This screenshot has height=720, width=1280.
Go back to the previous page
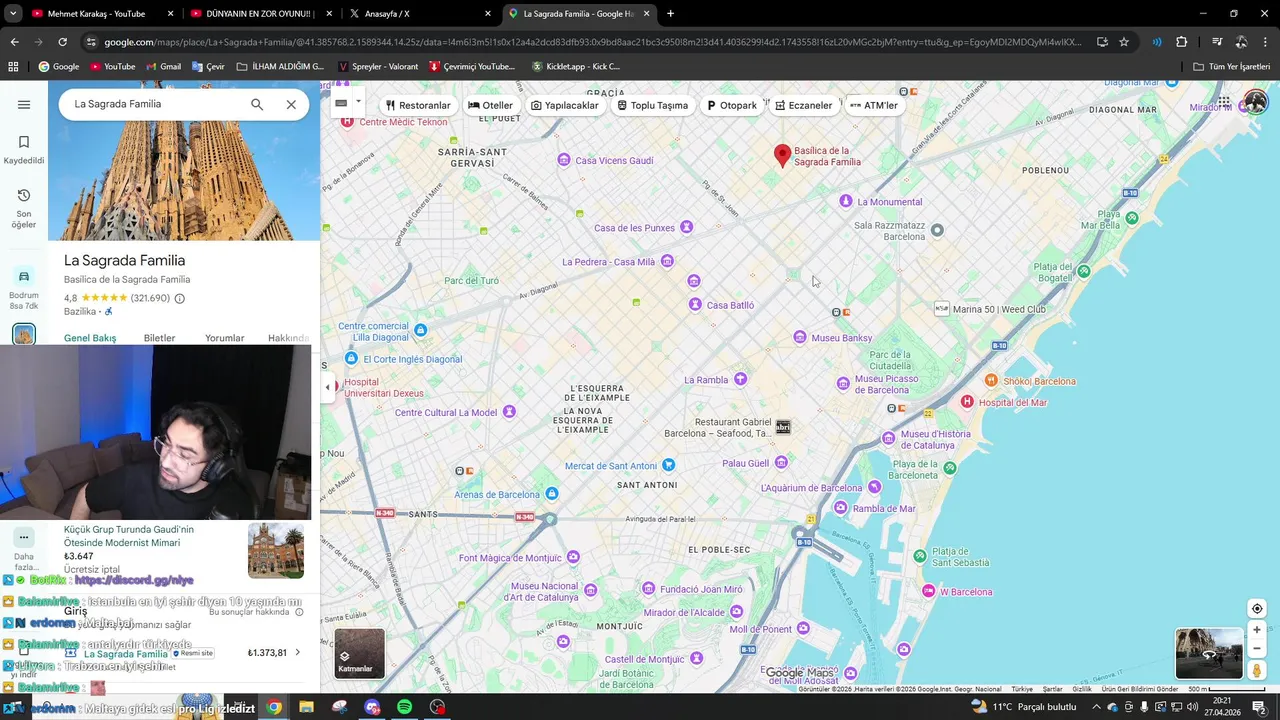click(x=14, y=42)
